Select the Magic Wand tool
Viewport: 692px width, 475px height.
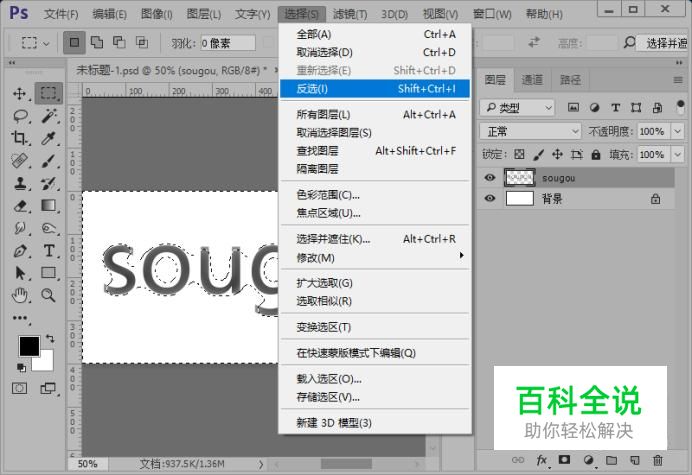[x=49, y=116]
